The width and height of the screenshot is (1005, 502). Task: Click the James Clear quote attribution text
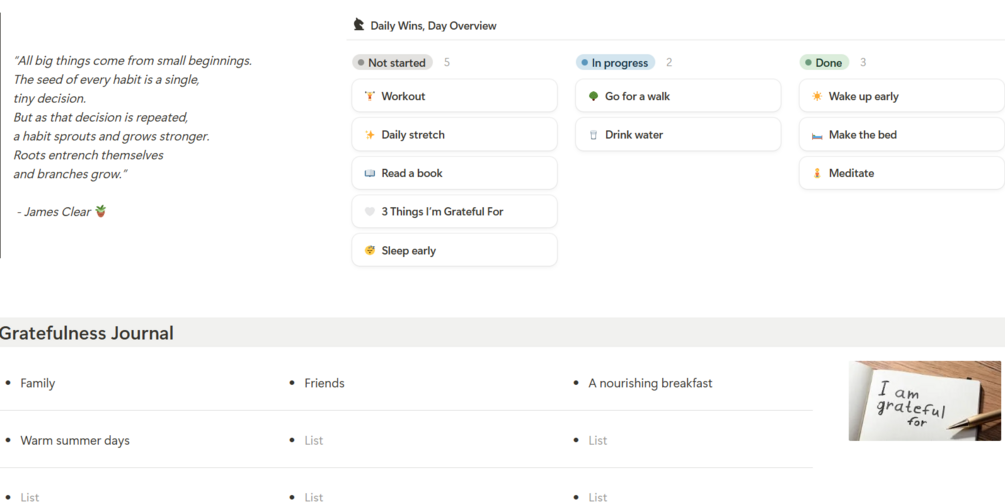(x=58, y=212)
